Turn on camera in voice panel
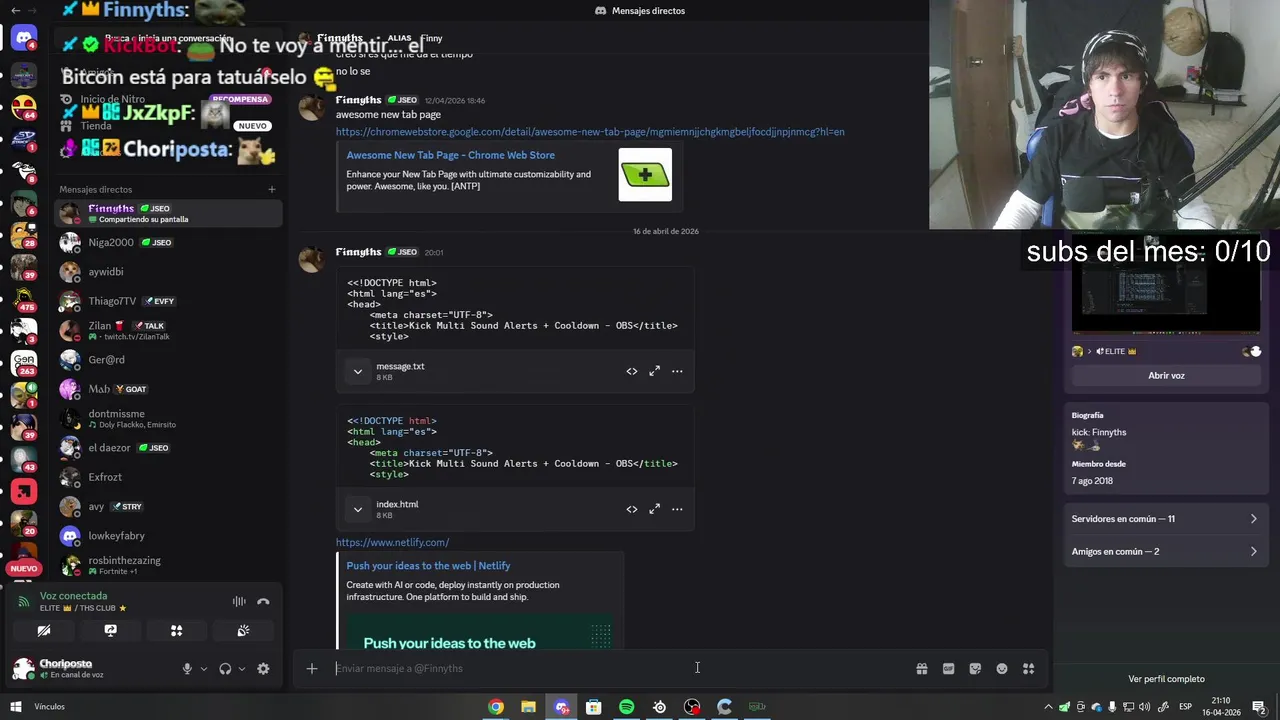This screenshot has width=1280, height=720. (x=44, y=631)
